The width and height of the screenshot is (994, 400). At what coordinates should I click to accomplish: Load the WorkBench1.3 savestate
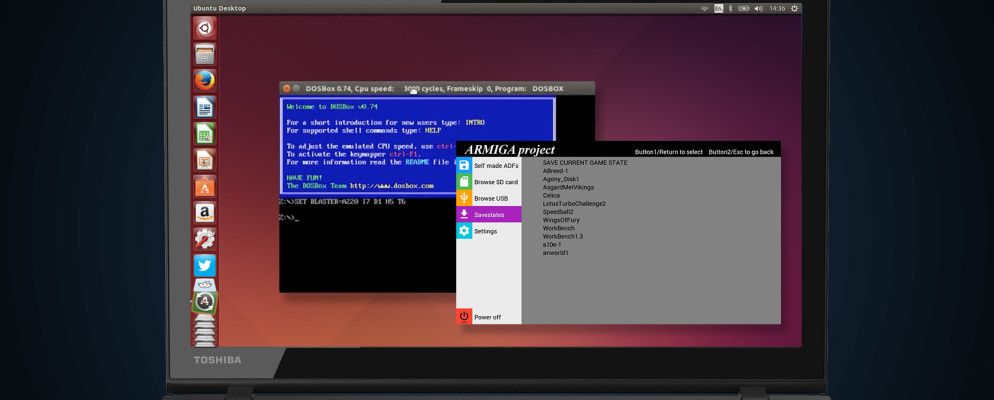[x=562, y=236]
